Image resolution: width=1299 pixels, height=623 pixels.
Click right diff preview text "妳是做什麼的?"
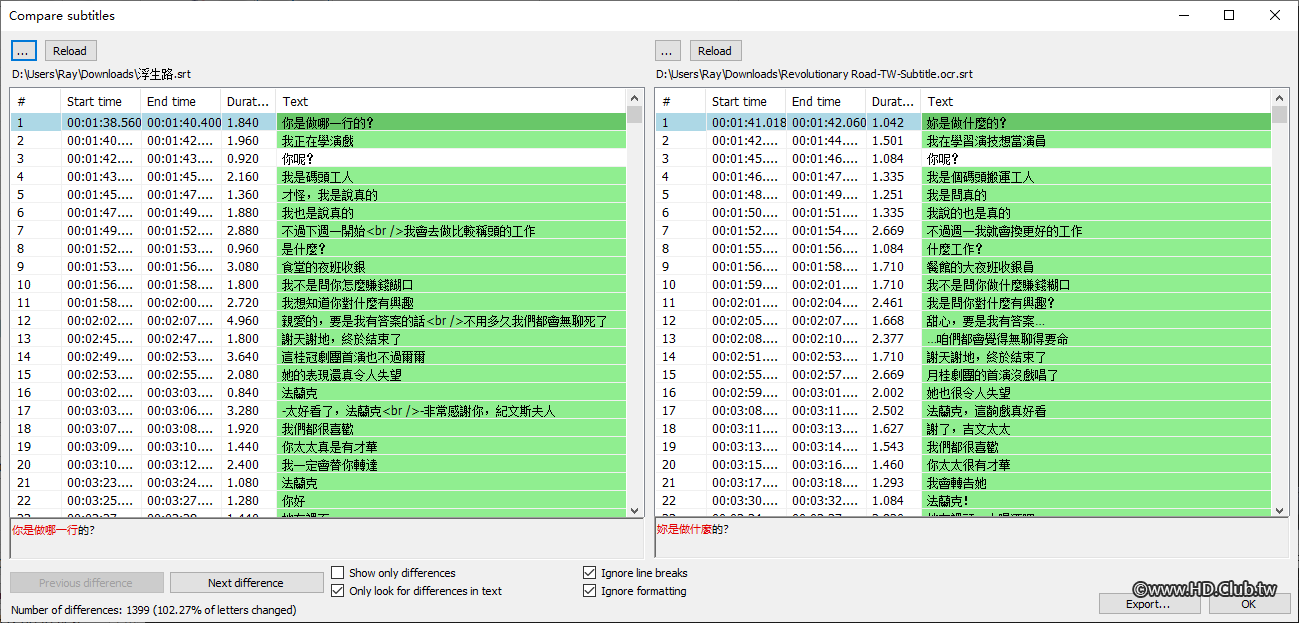point(692,530)
